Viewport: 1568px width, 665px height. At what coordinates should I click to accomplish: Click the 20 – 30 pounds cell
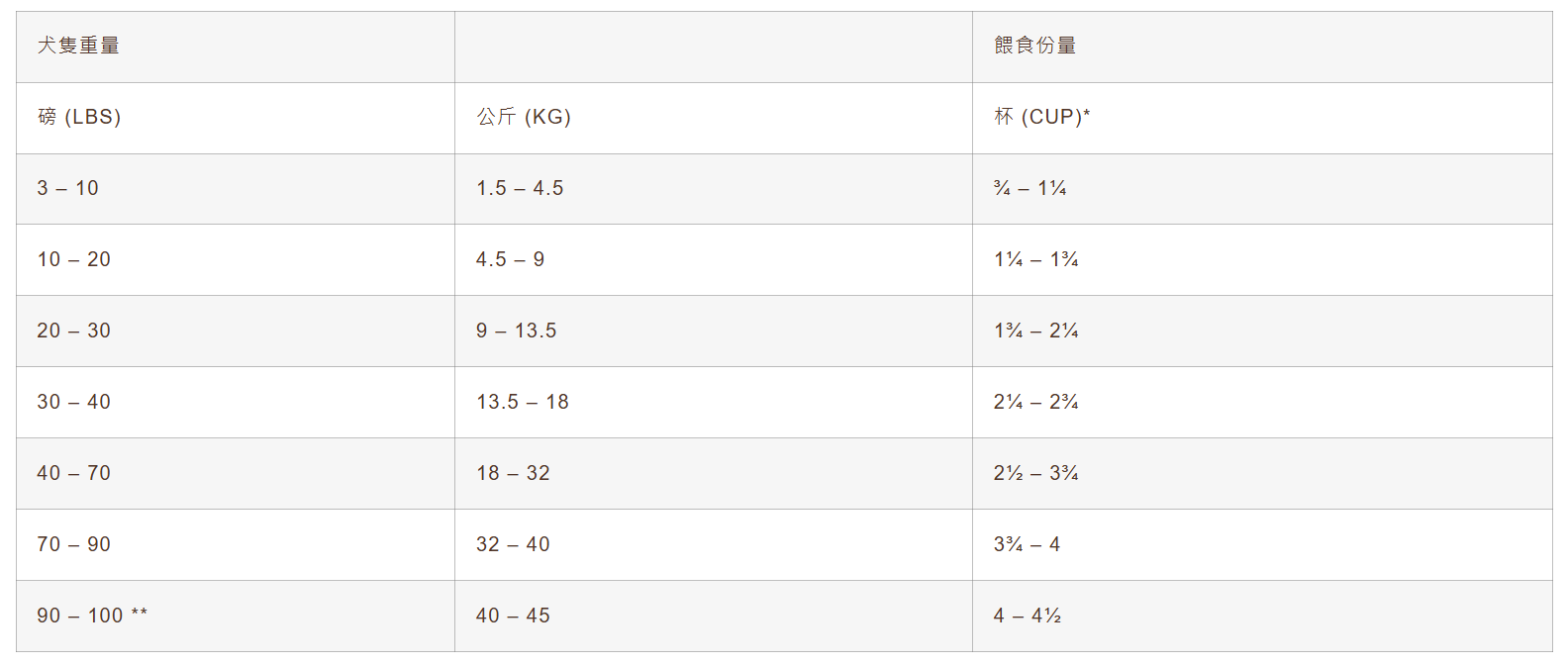click(74, 331)
